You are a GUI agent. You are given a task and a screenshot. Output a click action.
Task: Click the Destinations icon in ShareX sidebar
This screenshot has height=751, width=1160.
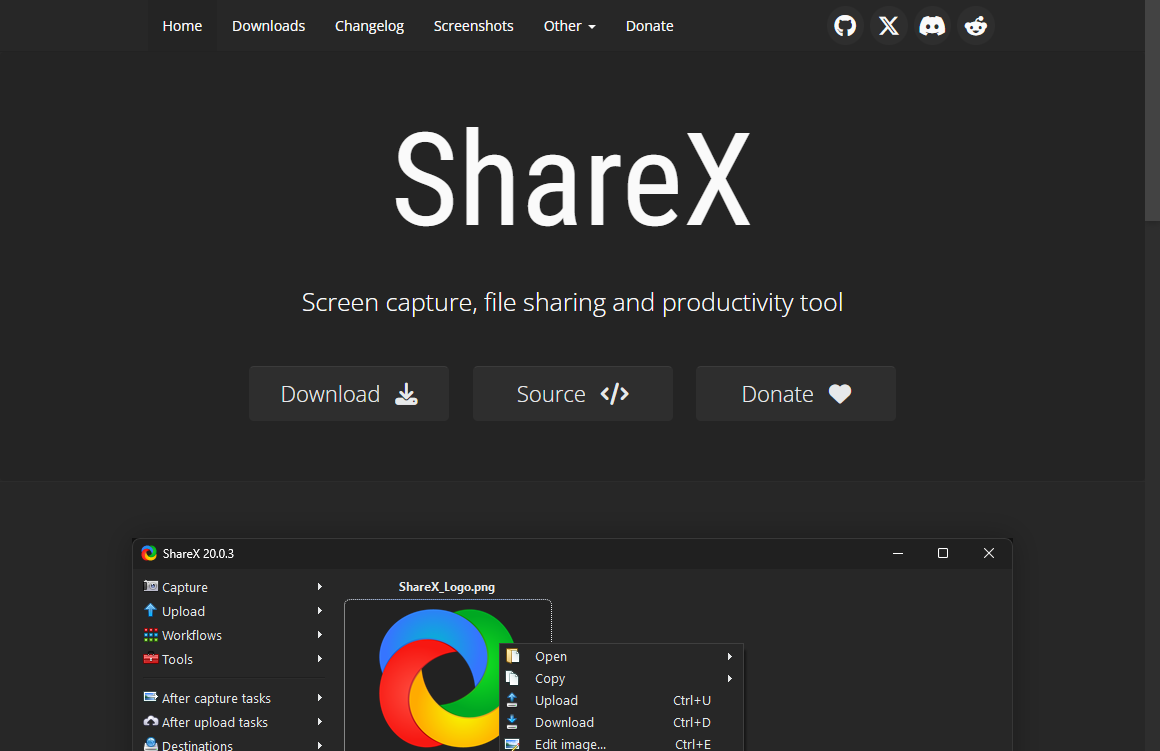[x=151, y=744]
